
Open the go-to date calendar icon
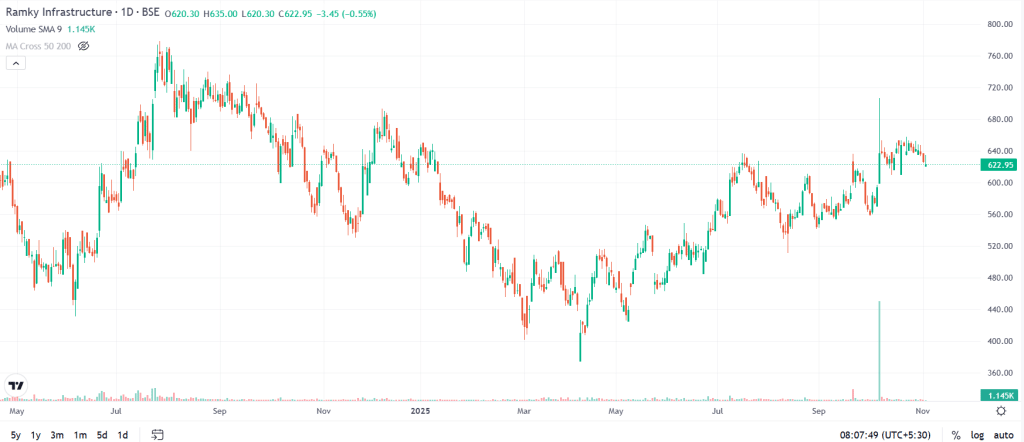coord(157,435)
